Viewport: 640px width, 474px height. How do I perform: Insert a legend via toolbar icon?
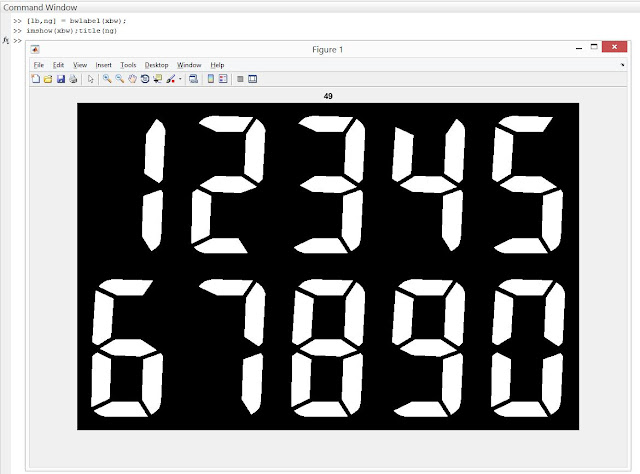[223, 79]
